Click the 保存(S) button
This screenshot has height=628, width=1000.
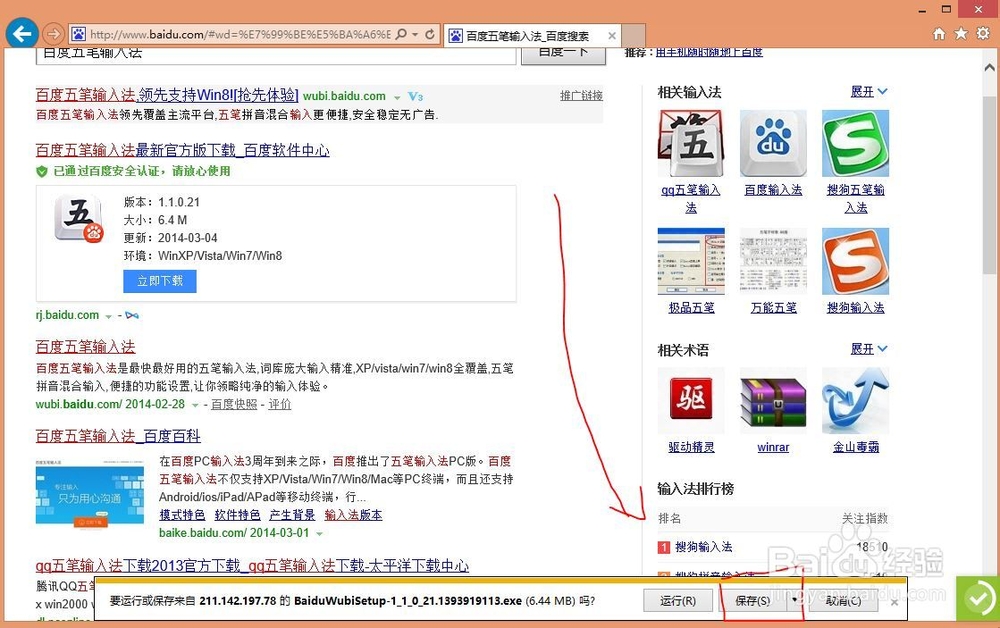click(x=753, y=601)
